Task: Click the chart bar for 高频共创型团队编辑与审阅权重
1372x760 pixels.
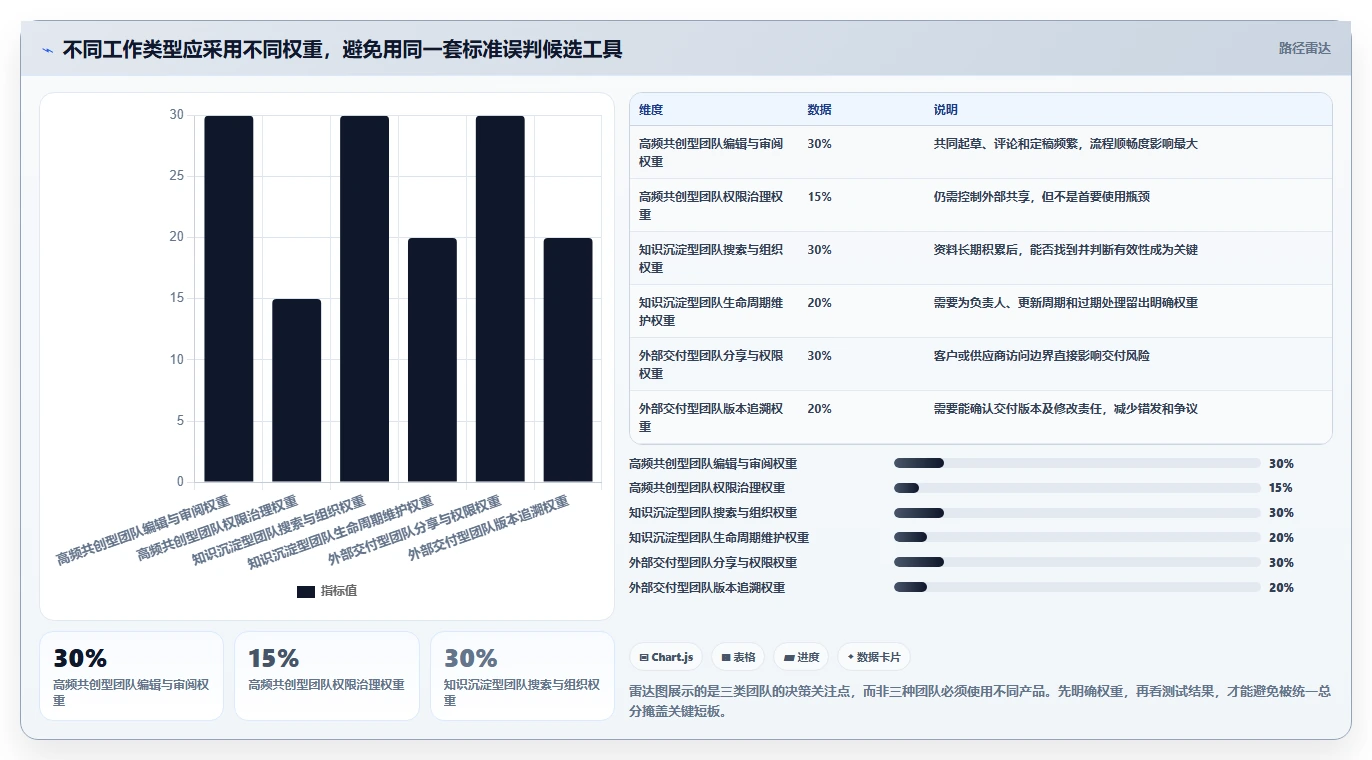Action: (229, 299)
